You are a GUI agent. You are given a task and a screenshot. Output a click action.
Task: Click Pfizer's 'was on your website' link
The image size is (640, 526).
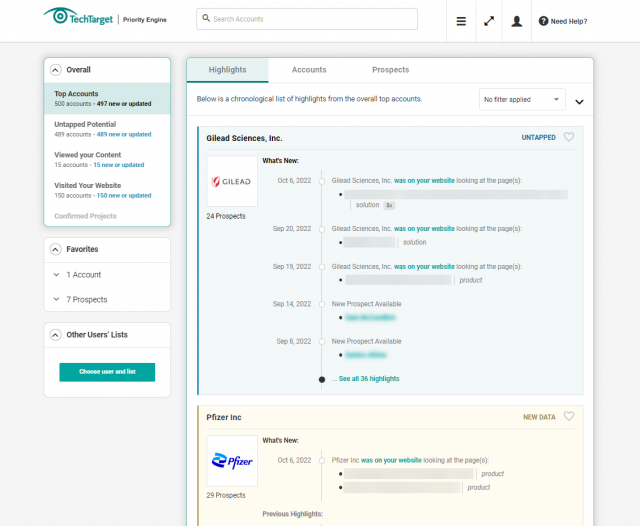[x=391, y=460]
